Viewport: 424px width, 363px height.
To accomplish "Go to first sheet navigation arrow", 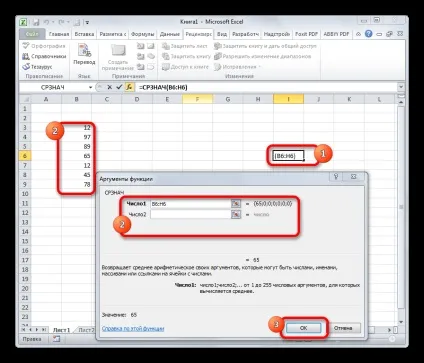I will [24, 330].
